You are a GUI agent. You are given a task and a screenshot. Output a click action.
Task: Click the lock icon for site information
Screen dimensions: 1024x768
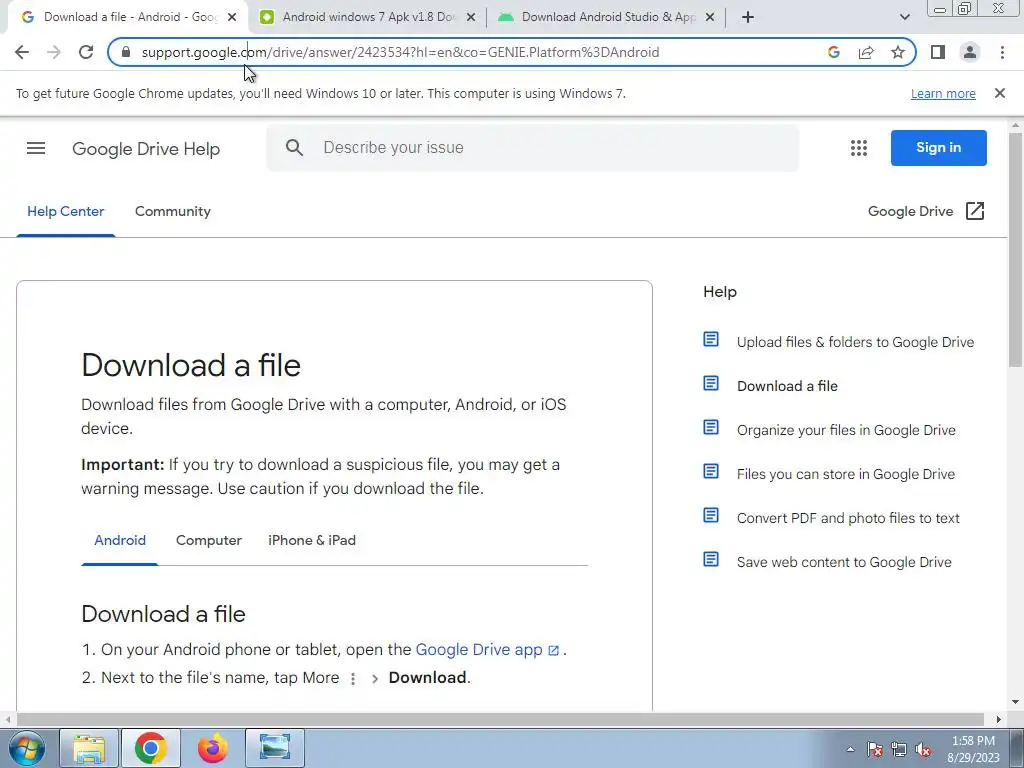click(126, 52)
